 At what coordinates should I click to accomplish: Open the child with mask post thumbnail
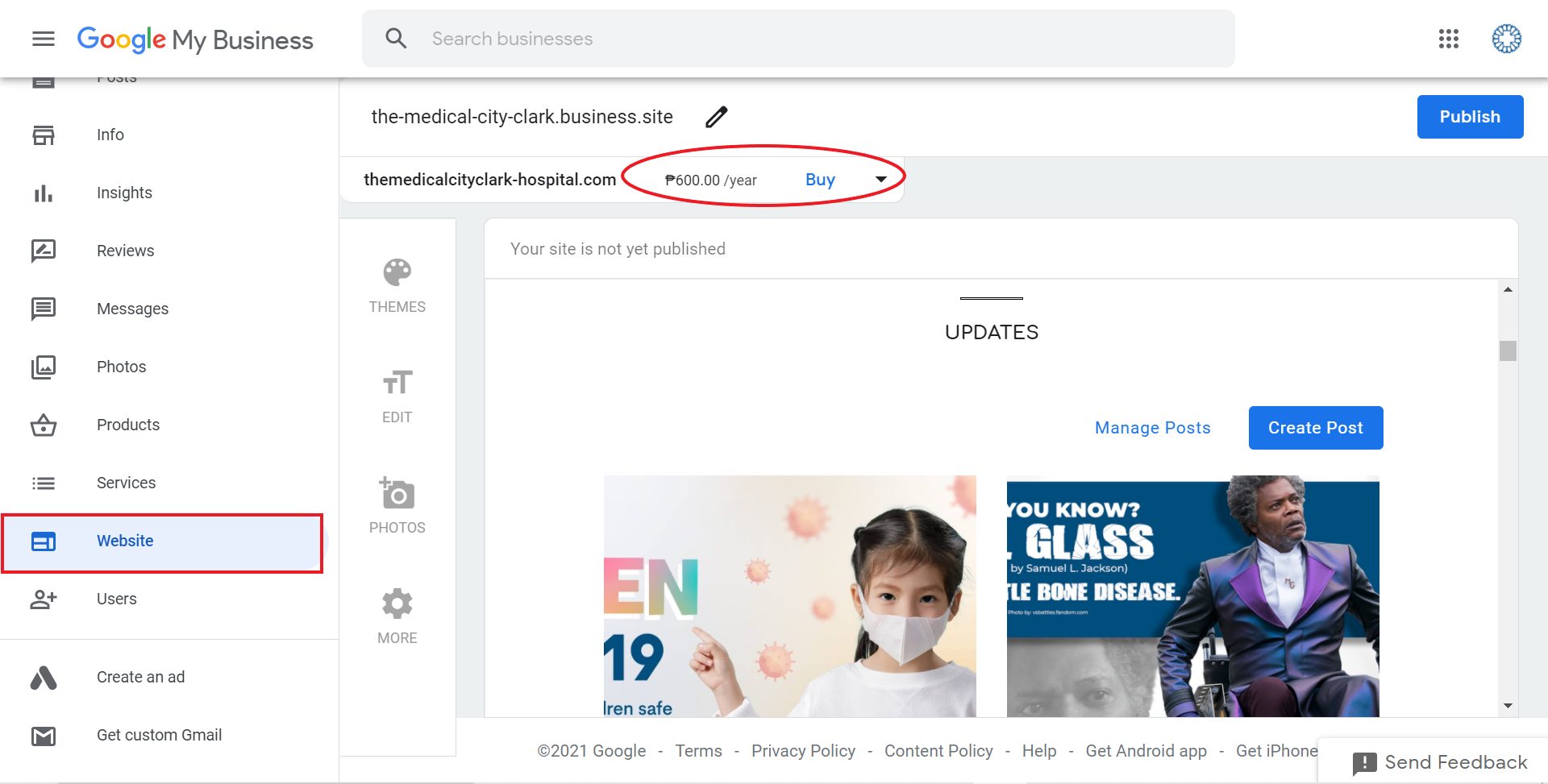tap(789, 596)
